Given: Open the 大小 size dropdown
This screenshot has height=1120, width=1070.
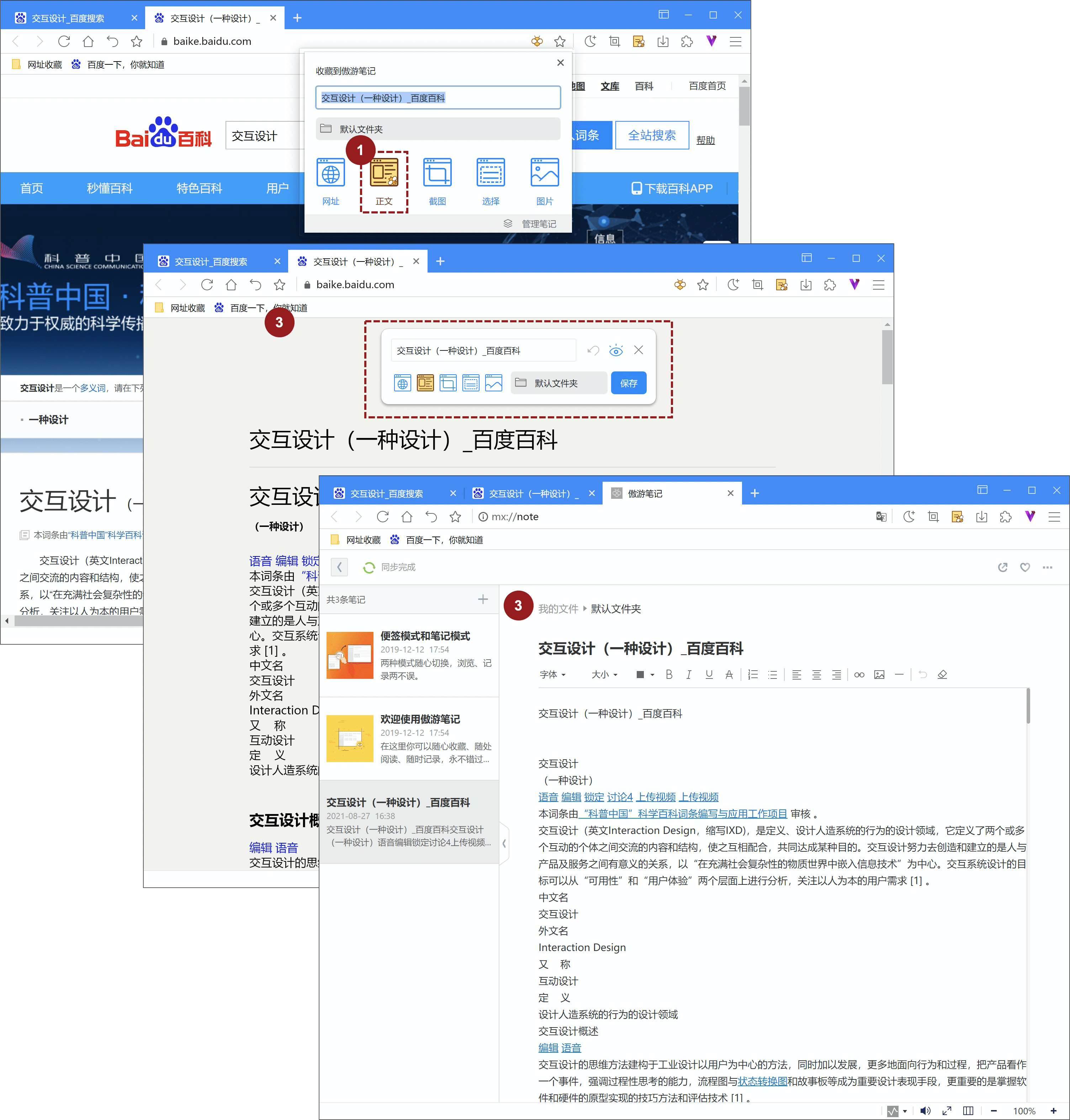Looking at the screenshot, I should pyautogui.click(x=604, y=675).
